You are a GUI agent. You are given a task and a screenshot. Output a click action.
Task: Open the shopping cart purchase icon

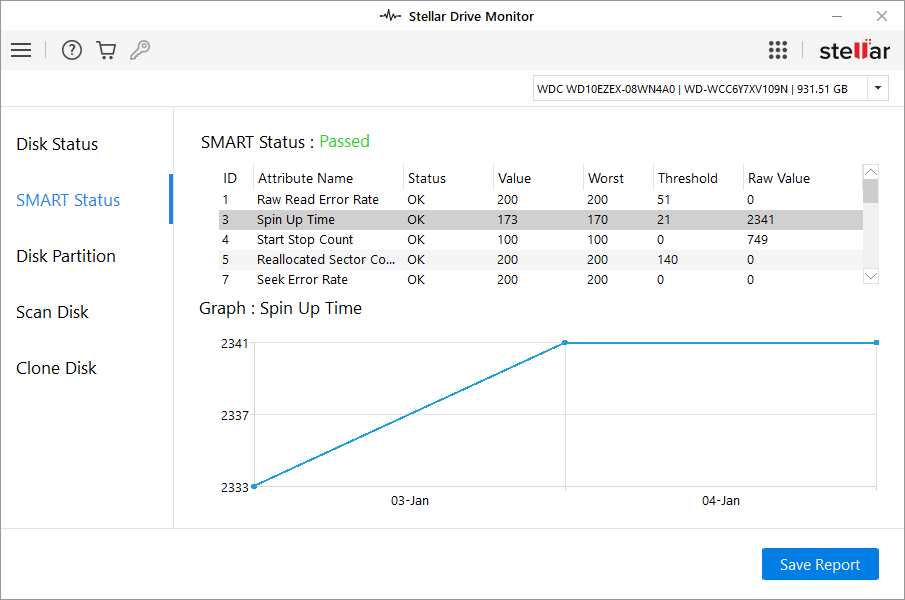pyautogui.click(x=106, y=50)
